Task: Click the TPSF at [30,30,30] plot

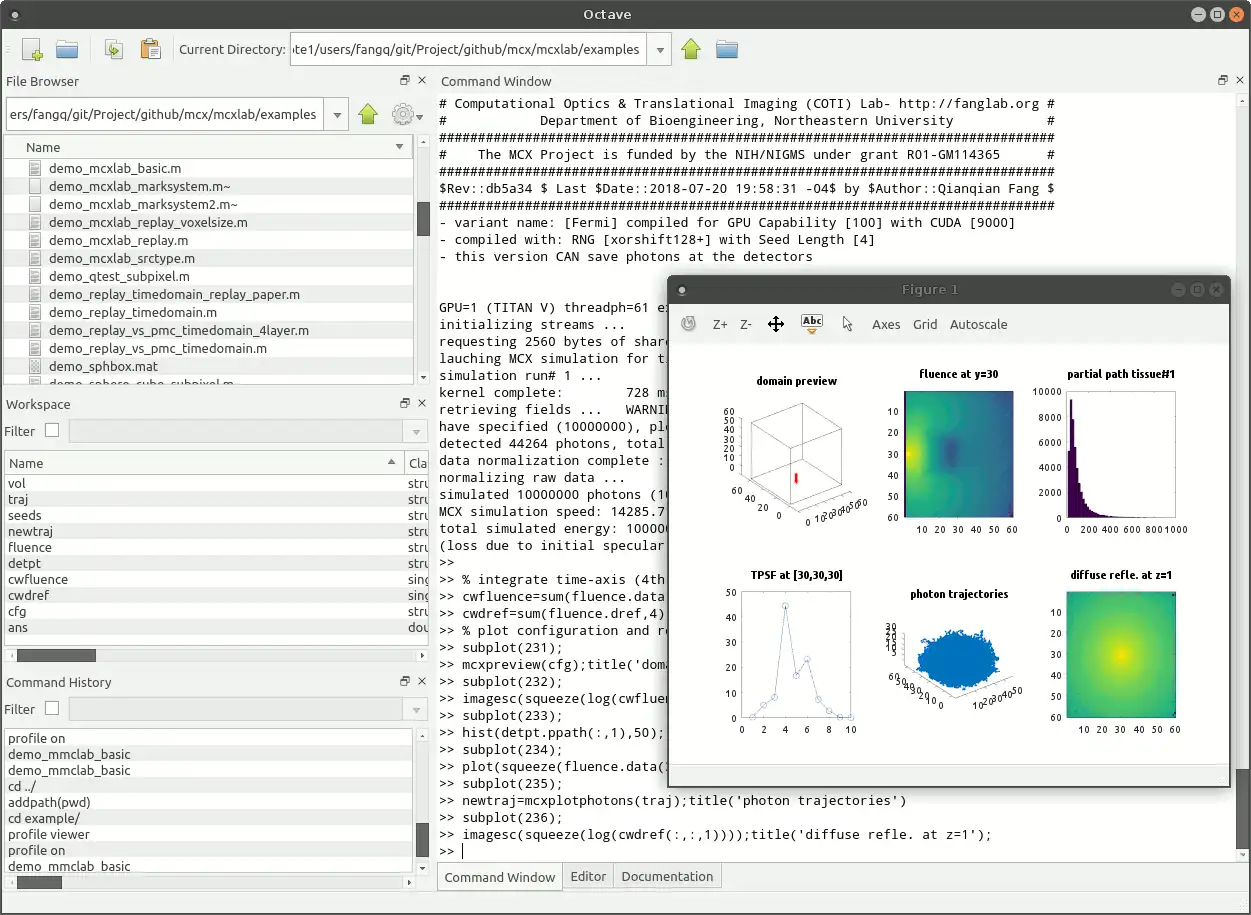Action: click(796, 654)
